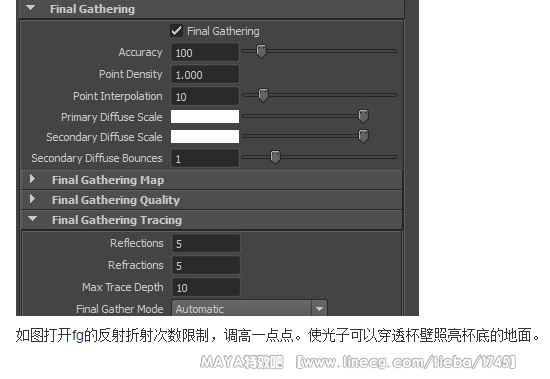Click the Secondary Diffuse Bounces value field

pos(205,158)
